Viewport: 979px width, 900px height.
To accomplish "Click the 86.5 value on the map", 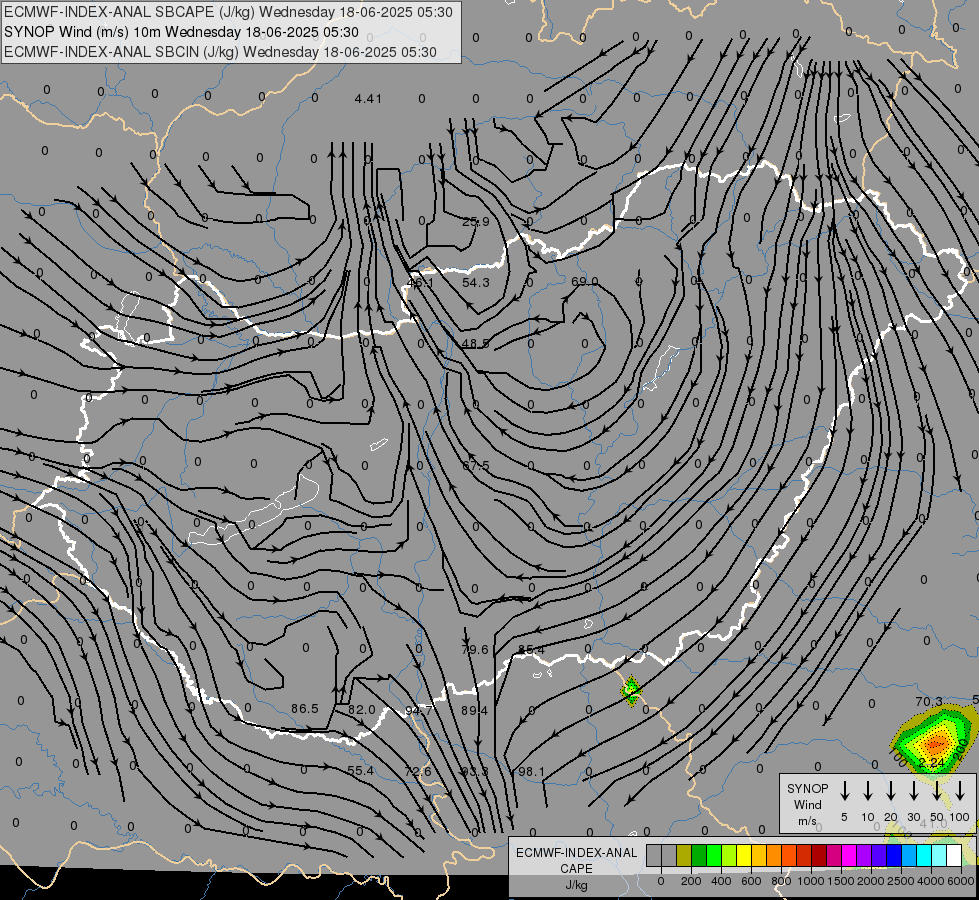I will pos(305,709).
